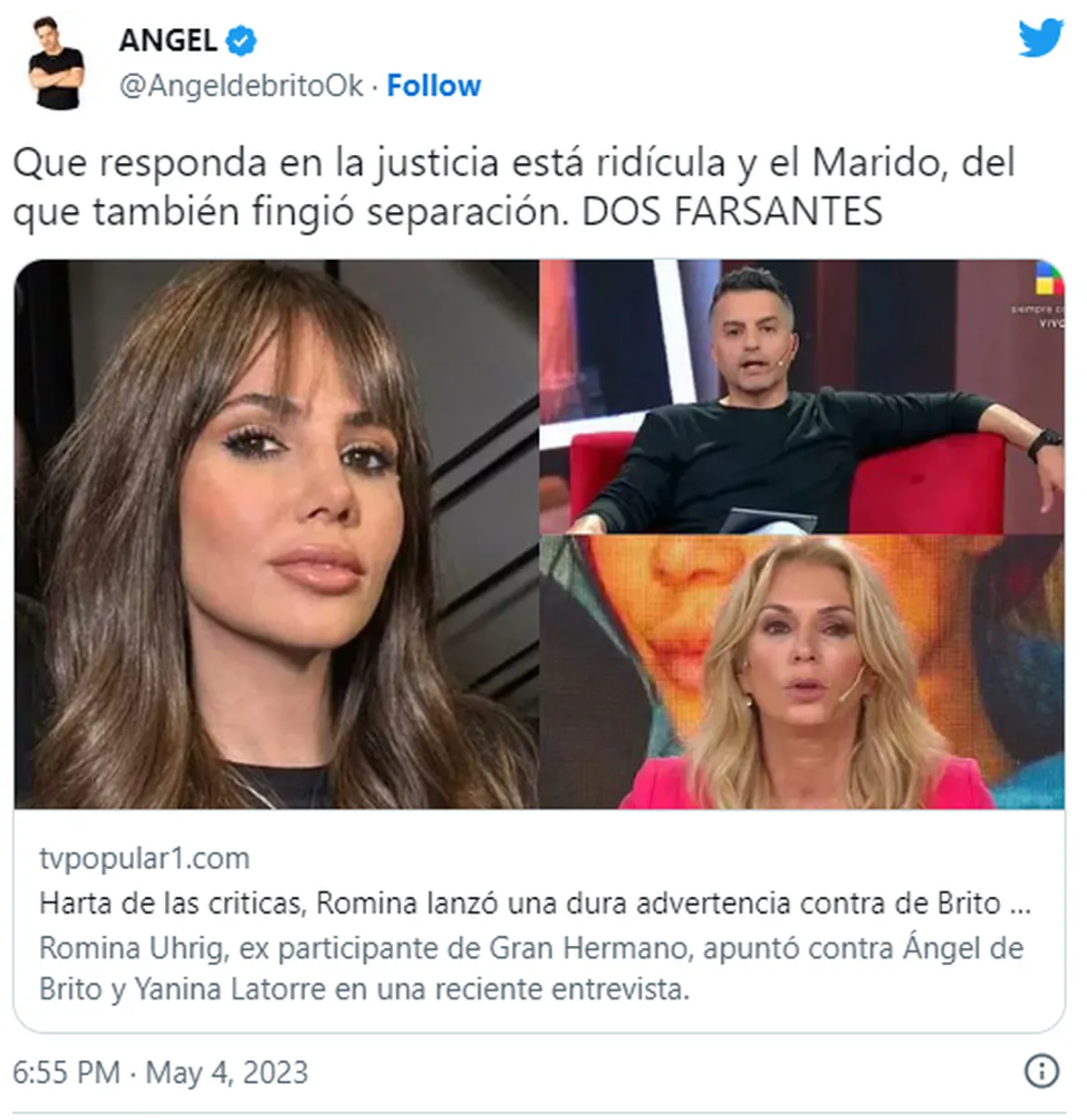The image size is (1087, 1120).
Task: Open the man on red sofa image
Action: click(803, 397)
